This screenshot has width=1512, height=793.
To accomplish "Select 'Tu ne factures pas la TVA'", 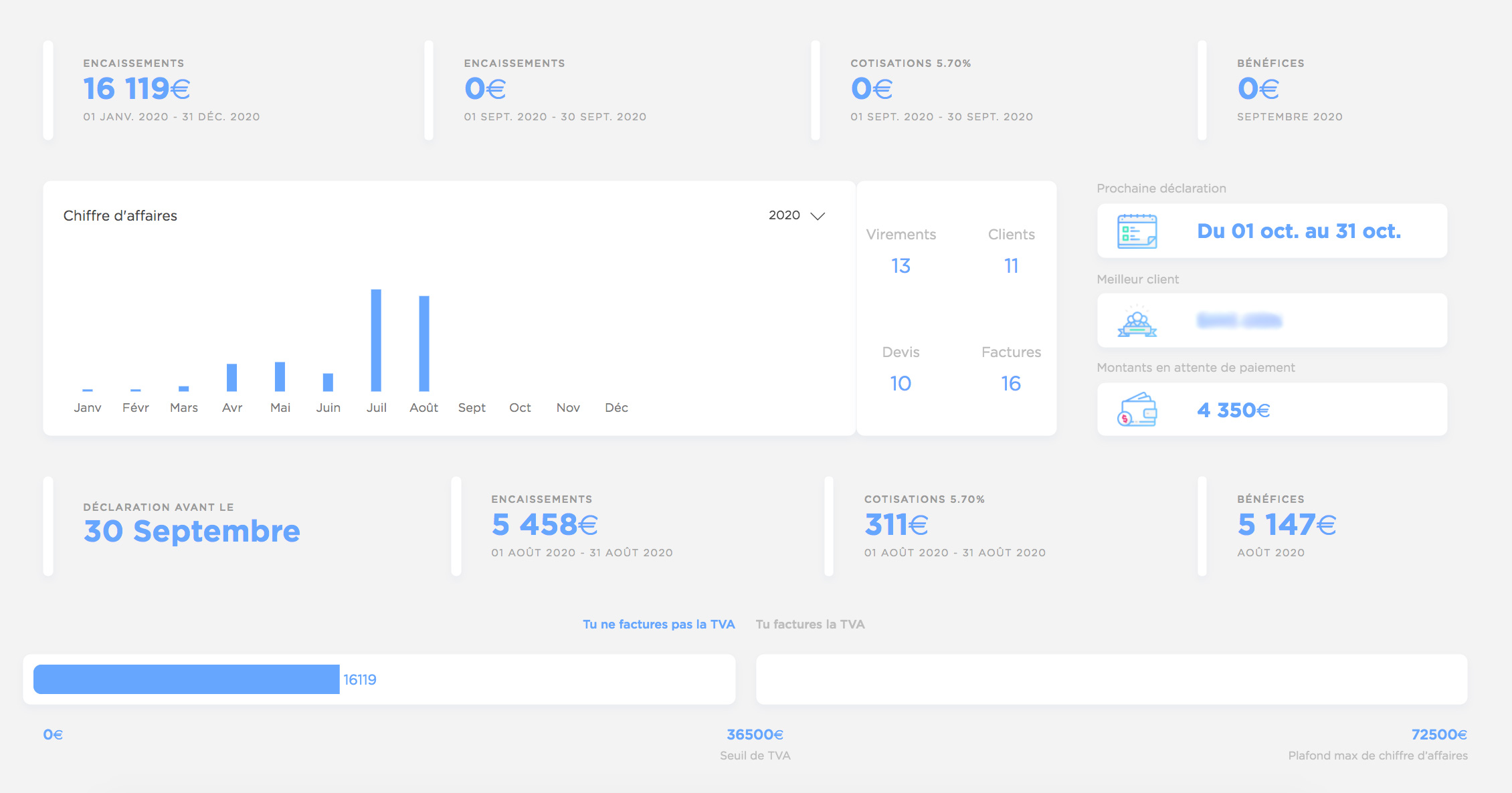I will click(659, 624).
